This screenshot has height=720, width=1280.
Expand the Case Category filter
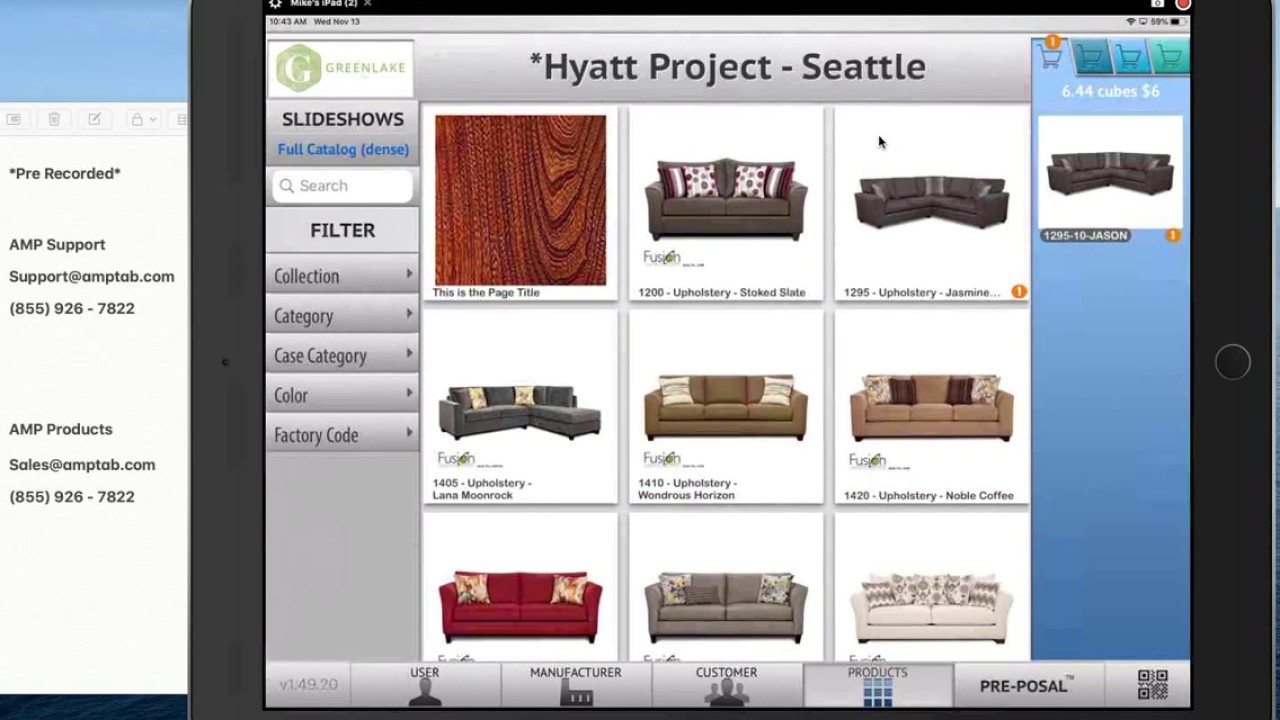[x=342, y=356]
